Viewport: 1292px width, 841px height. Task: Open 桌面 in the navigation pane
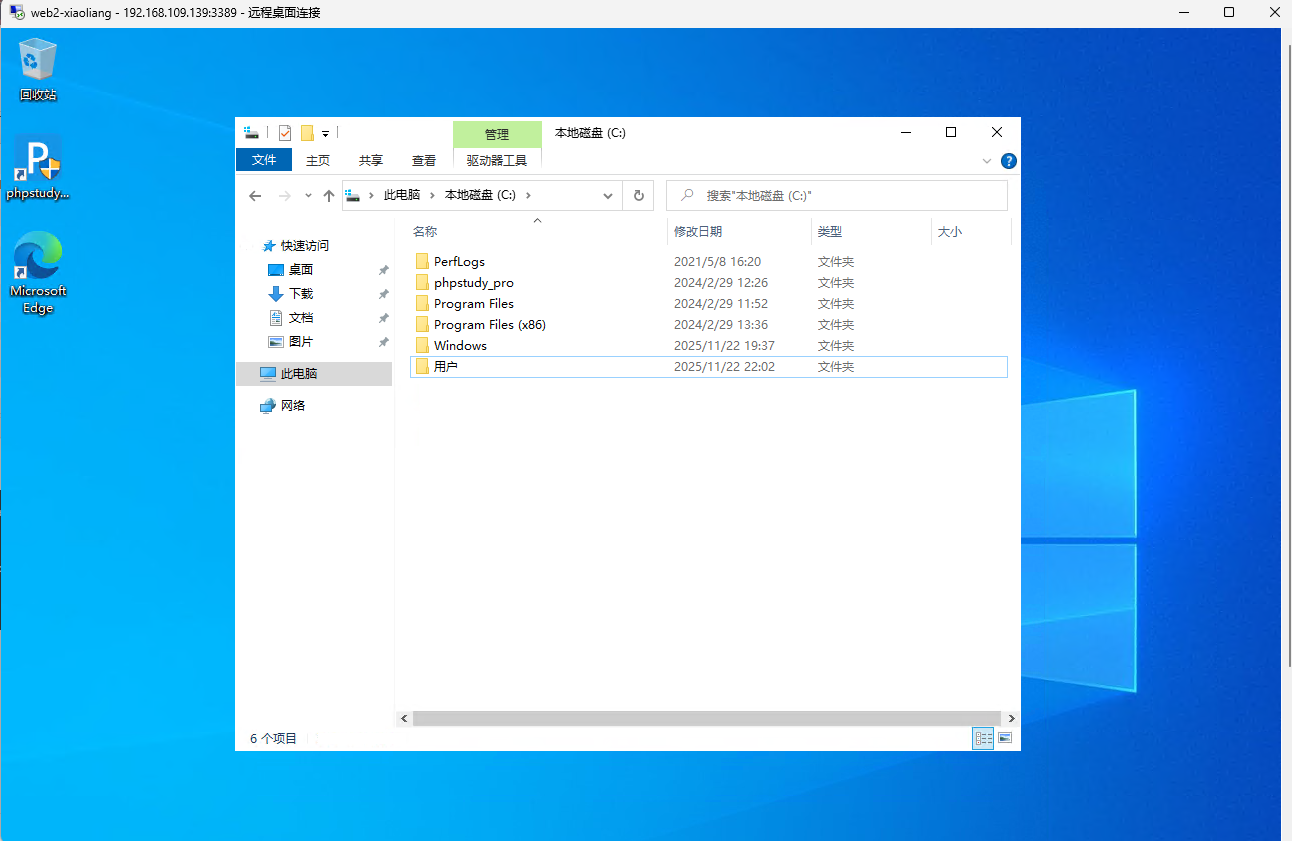coord(301,270)
